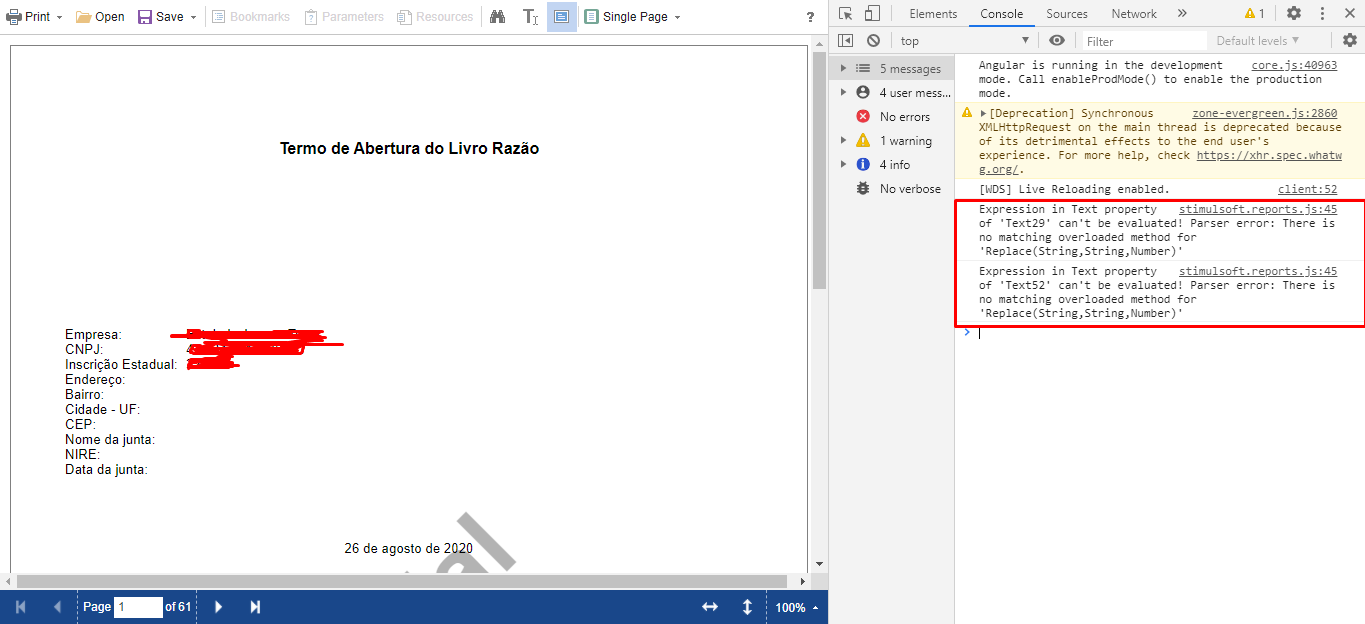This screenshot has height=624, width=1365.
Task: Click the console settings gear icon
Action: pyautogui.click(x=1350, y=40)
